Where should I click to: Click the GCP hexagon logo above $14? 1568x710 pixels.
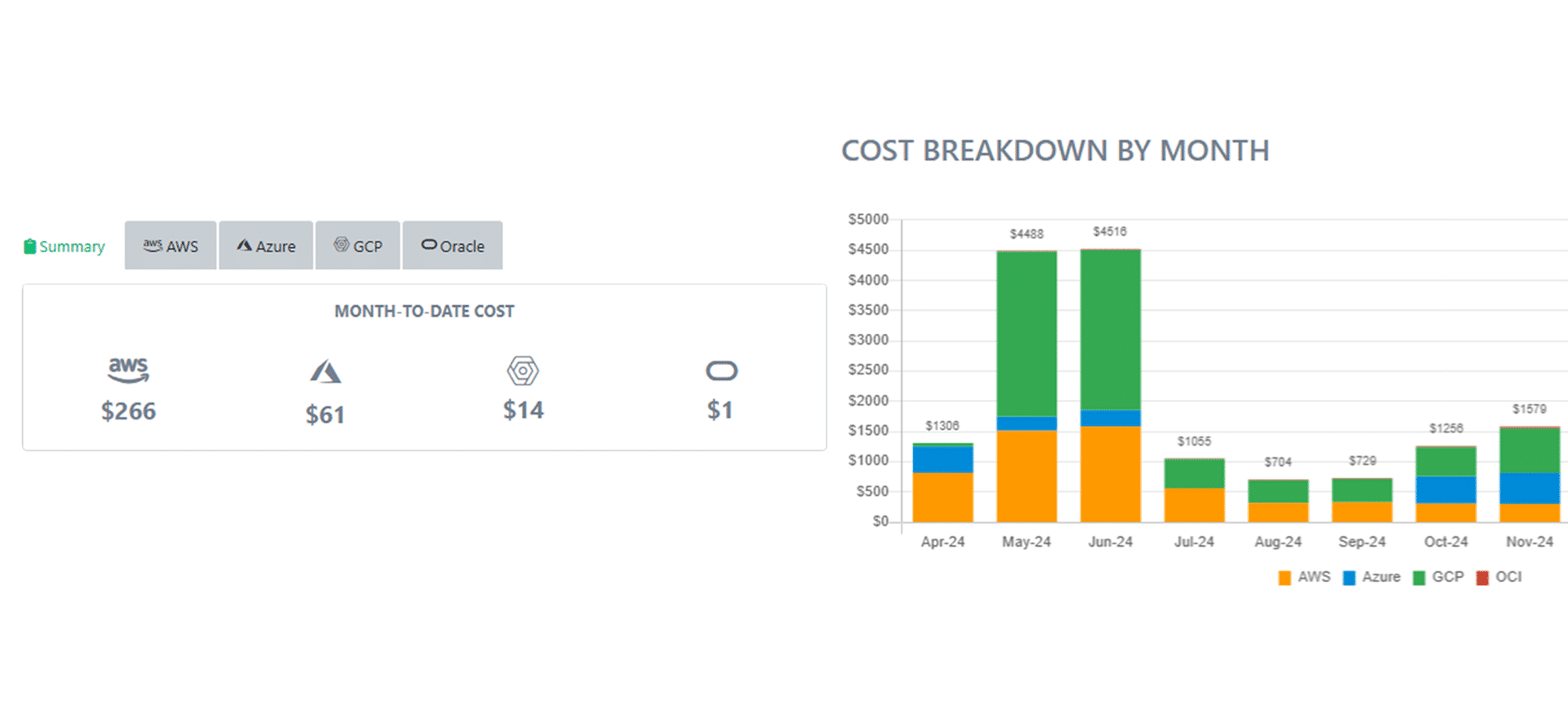pos(523,371)
